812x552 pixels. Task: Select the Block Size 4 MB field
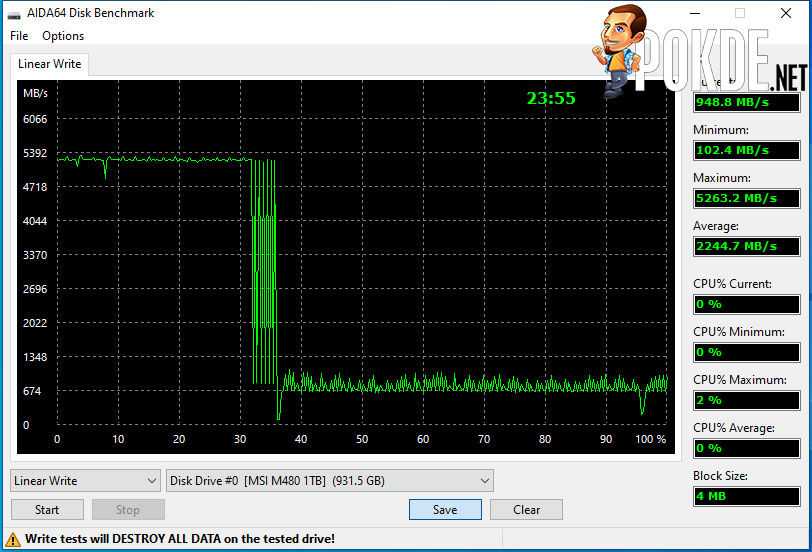pos(747,496)
